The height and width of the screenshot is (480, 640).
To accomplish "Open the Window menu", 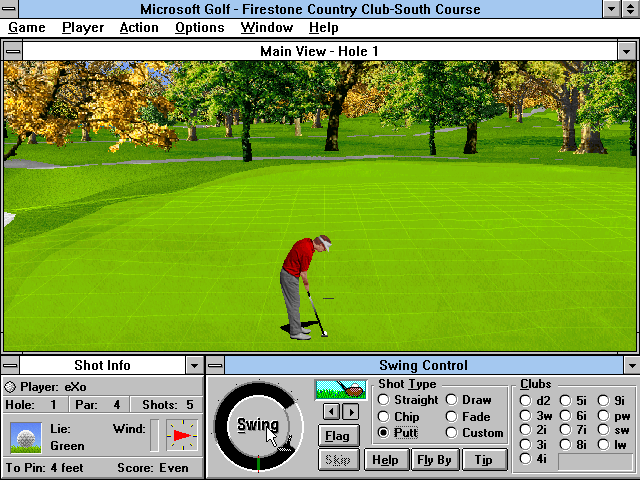I will (x=267, y=28).
